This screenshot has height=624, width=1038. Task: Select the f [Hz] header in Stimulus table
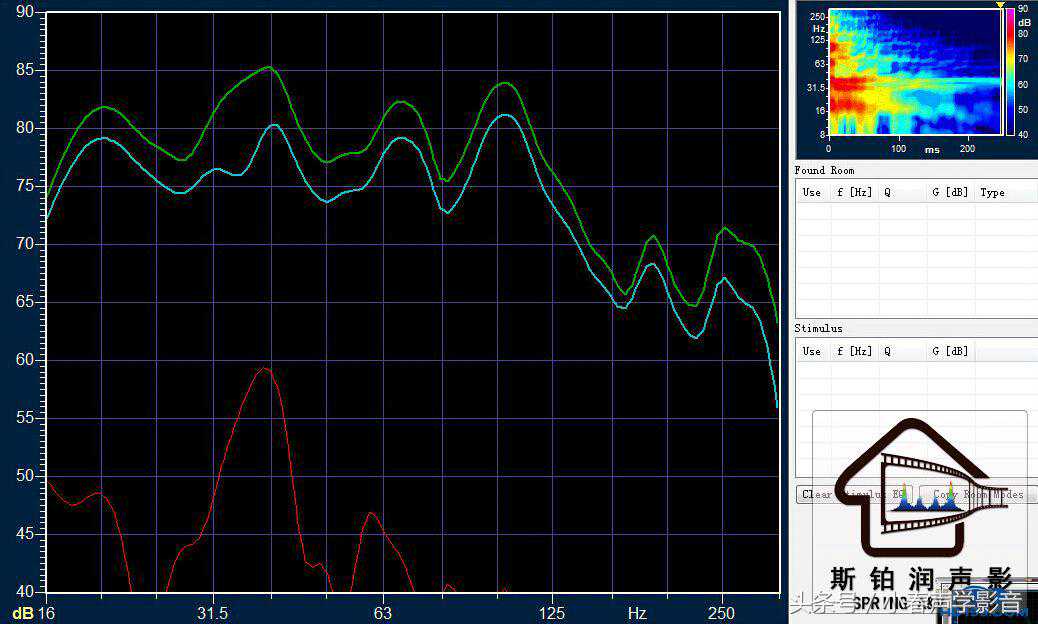[854, 351]
